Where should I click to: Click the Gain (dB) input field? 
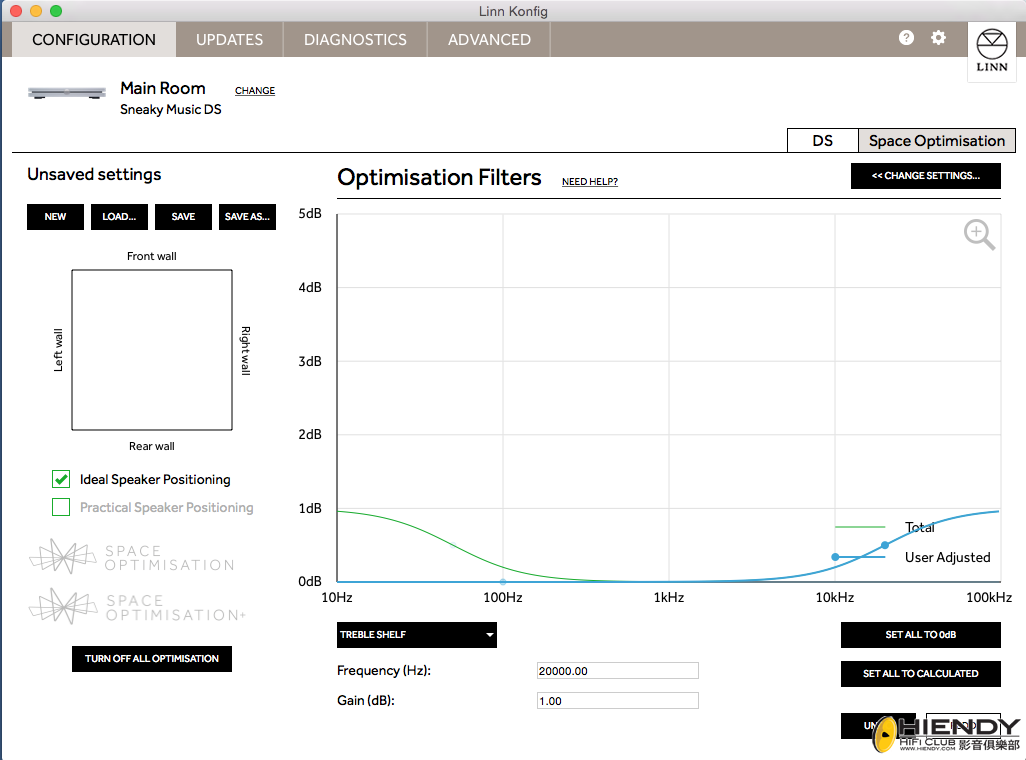point(618,701)
